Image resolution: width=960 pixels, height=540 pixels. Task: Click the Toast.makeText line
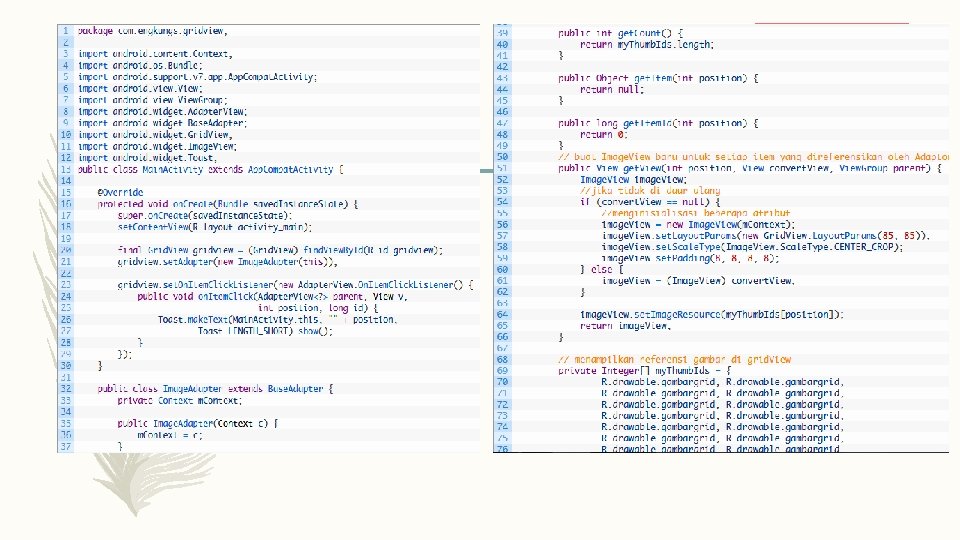pos(277,320)
